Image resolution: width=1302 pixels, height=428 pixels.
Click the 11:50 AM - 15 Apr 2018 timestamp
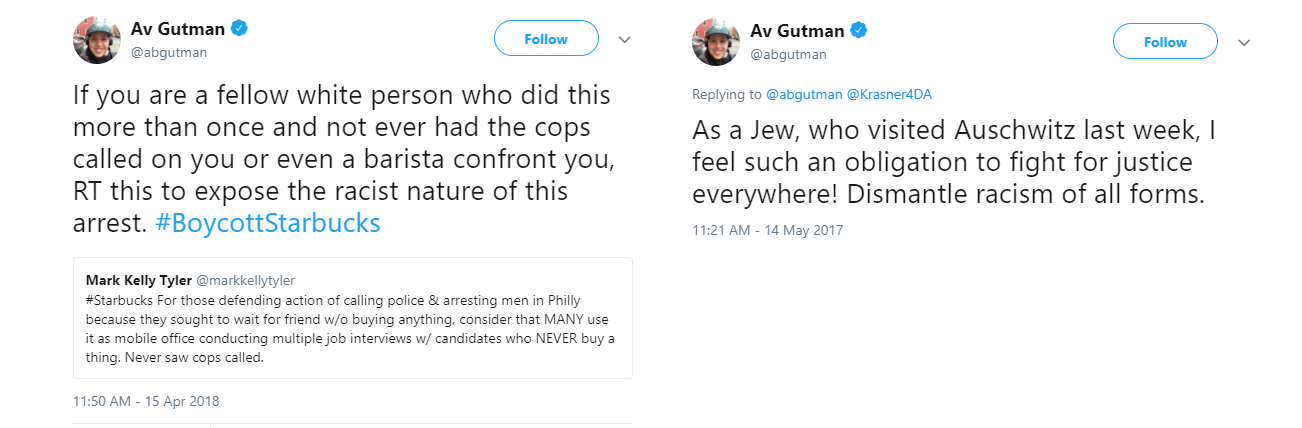coord(146,401)
